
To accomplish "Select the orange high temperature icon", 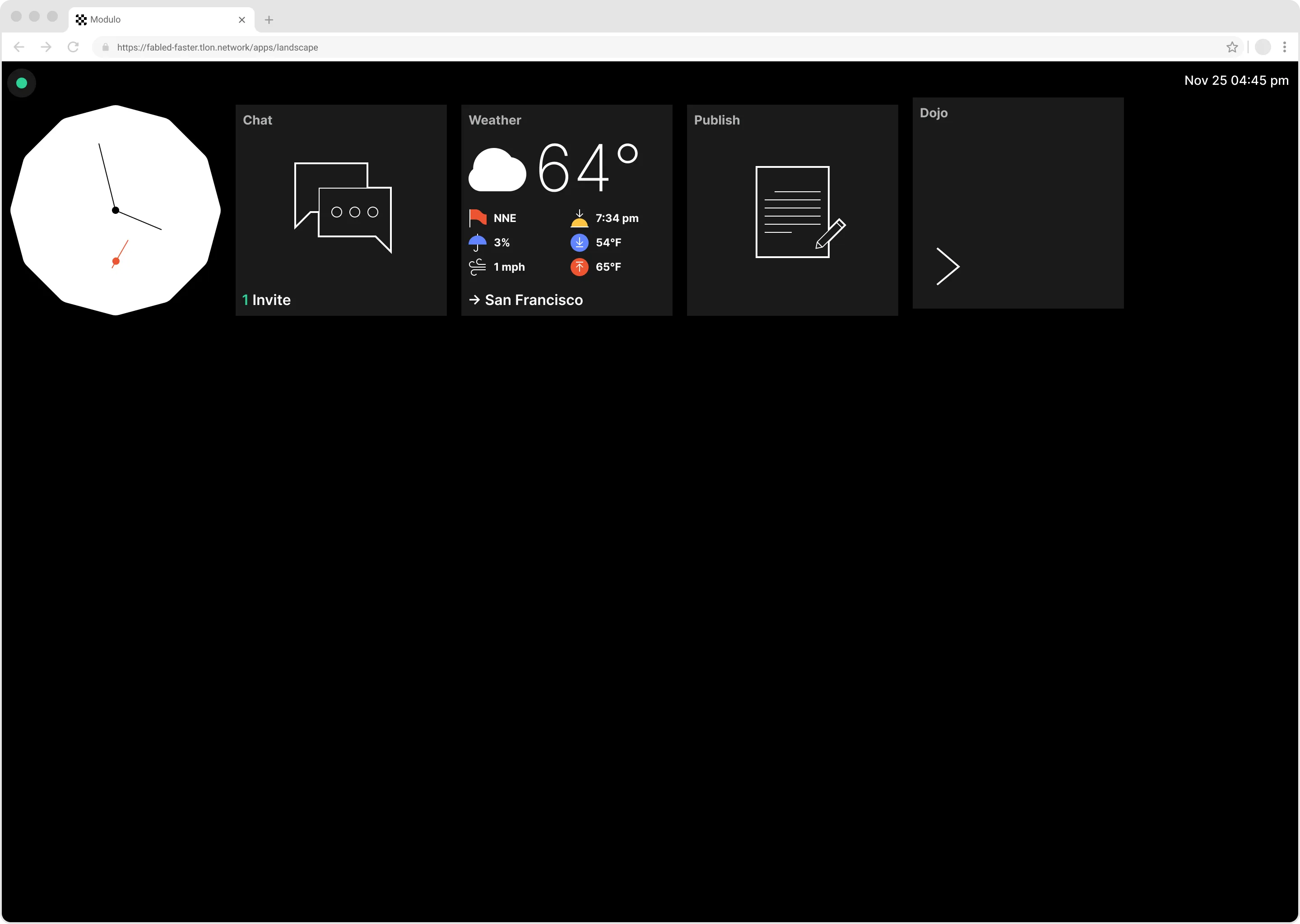I will (579, 267).
